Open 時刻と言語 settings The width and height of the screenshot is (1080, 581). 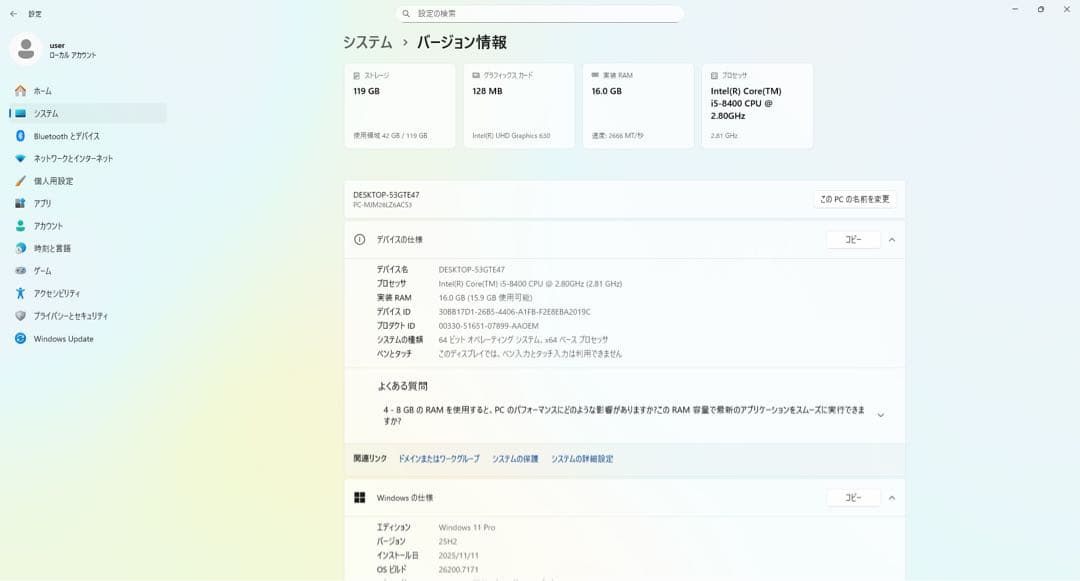(59, 248)
